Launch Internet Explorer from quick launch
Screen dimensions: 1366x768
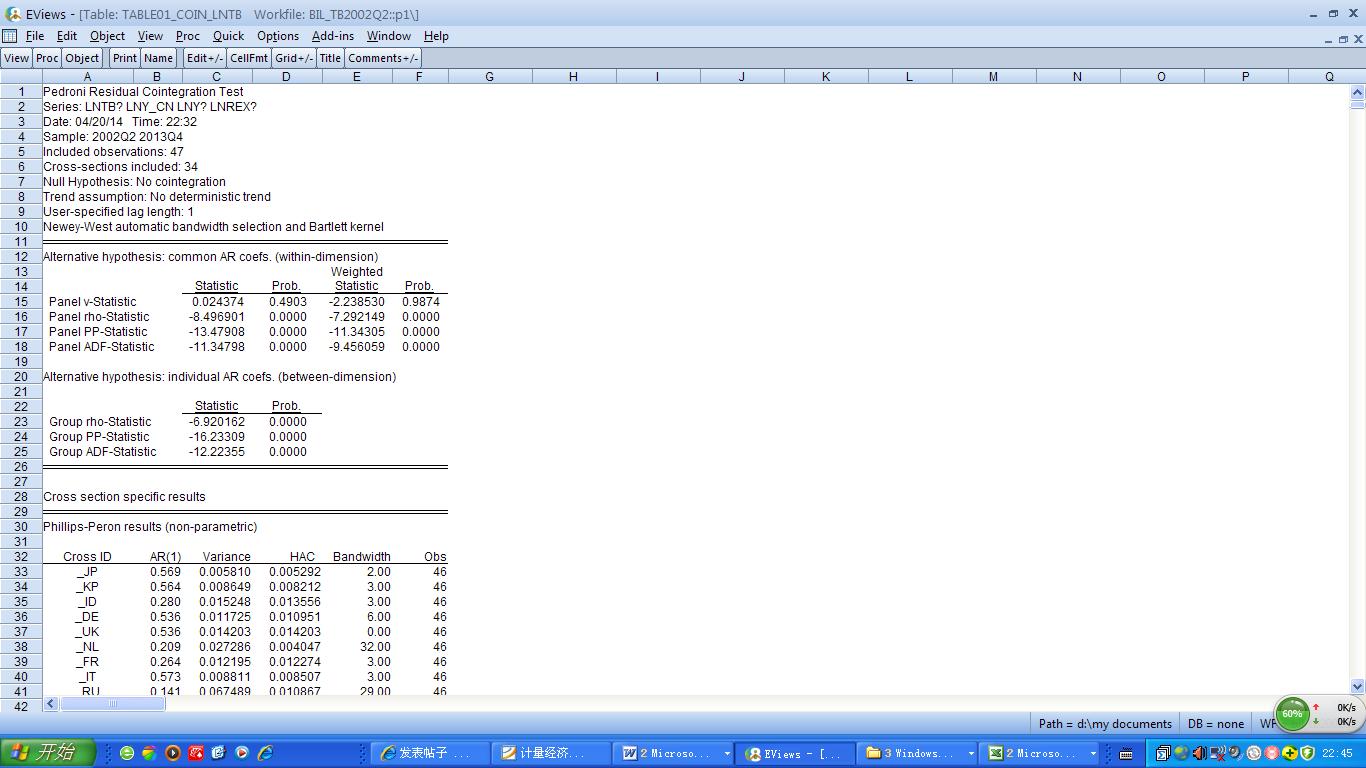pyautogui.click(x=265, y=753)
